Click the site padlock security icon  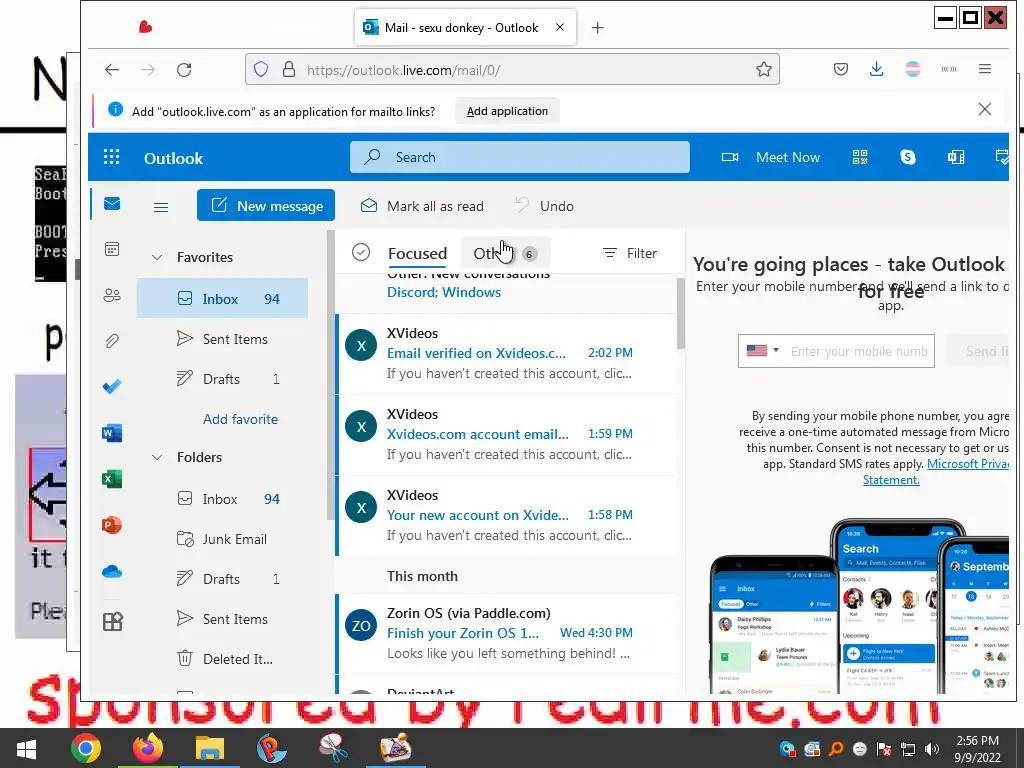pyautogui.click(x=289, y=69)
